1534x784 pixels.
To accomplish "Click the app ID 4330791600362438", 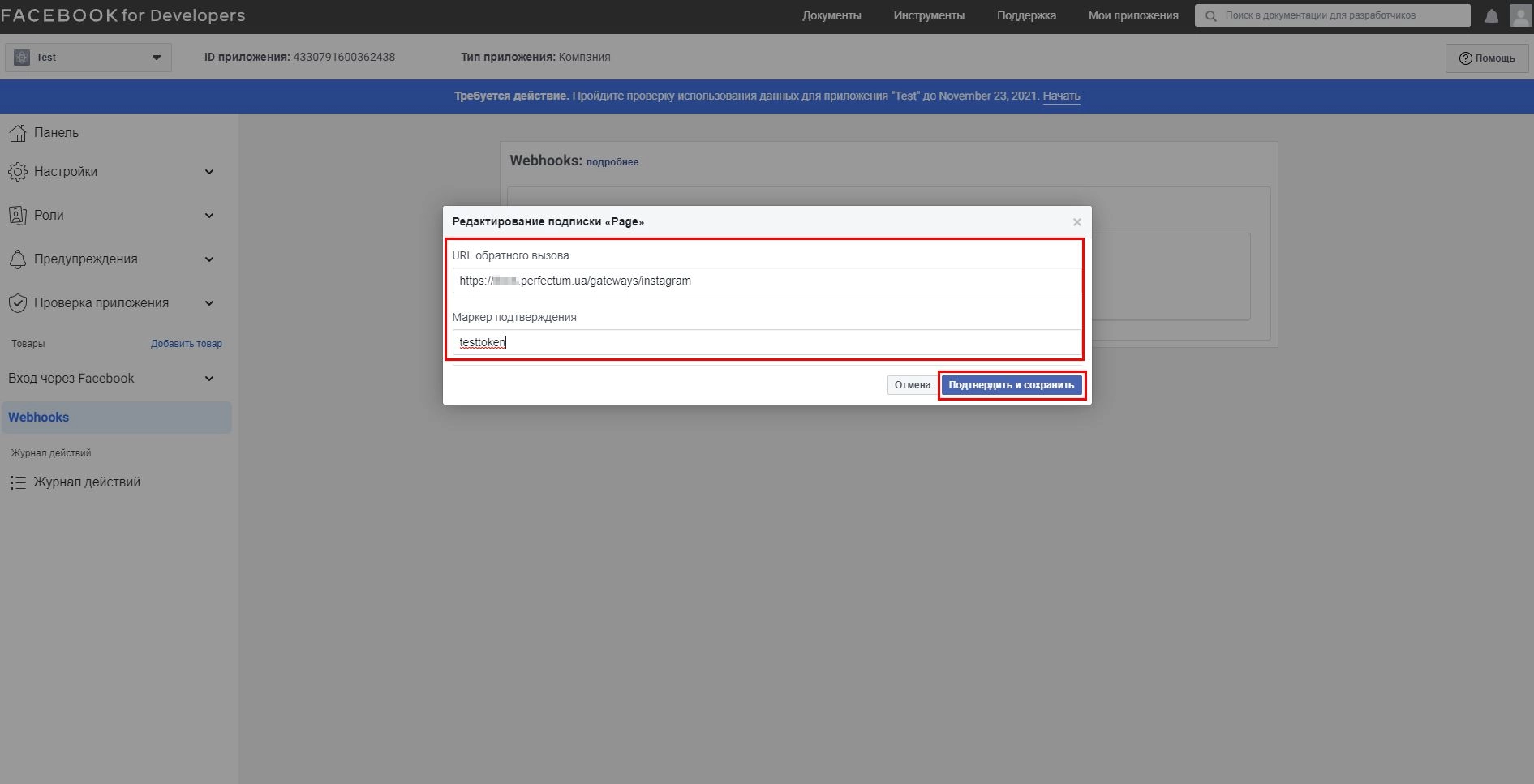I will click(x=344, y=58).
